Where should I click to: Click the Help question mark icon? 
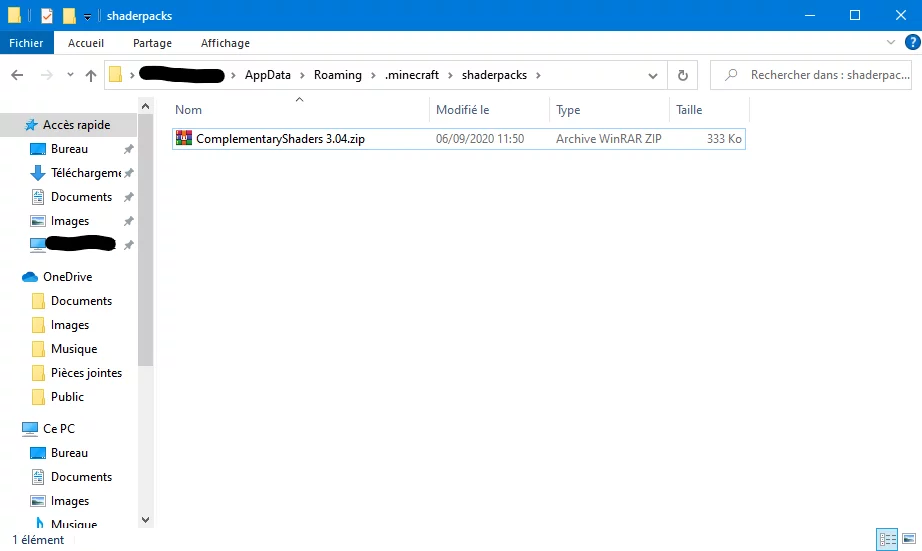(909, 43)
